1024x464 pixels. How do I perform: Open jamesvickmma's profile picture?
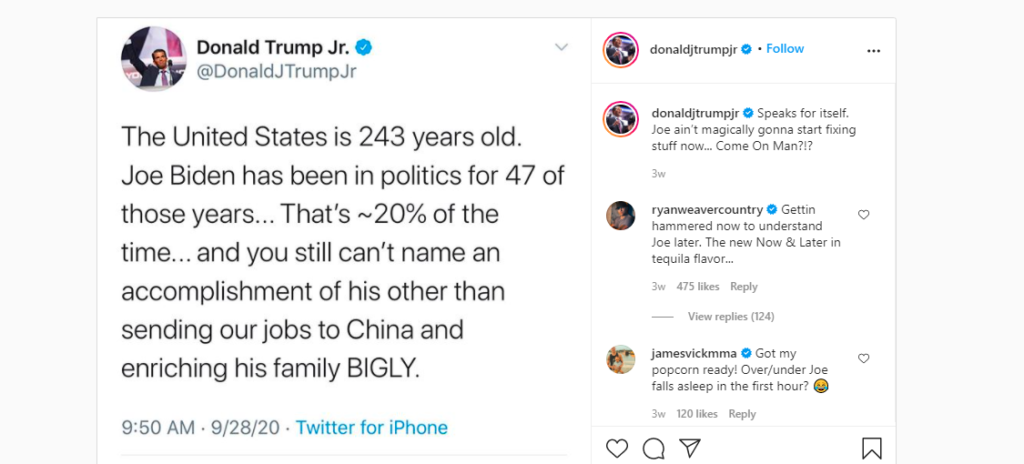620,358
